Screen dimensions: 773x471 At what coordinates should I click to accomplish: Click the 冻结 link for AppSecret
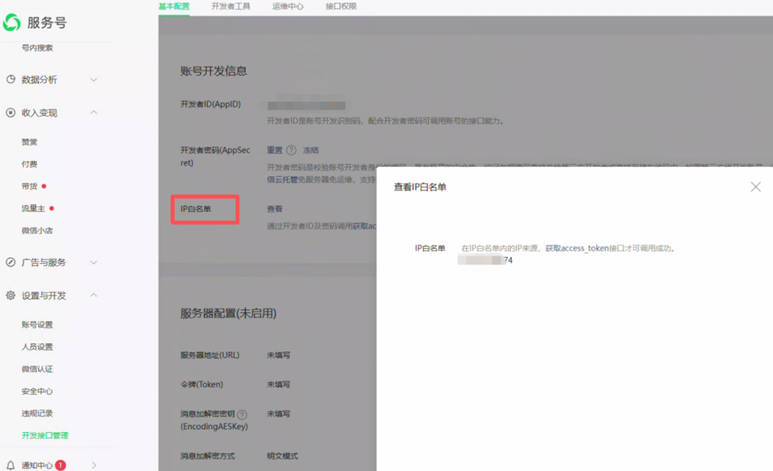[x=311, y=150]
